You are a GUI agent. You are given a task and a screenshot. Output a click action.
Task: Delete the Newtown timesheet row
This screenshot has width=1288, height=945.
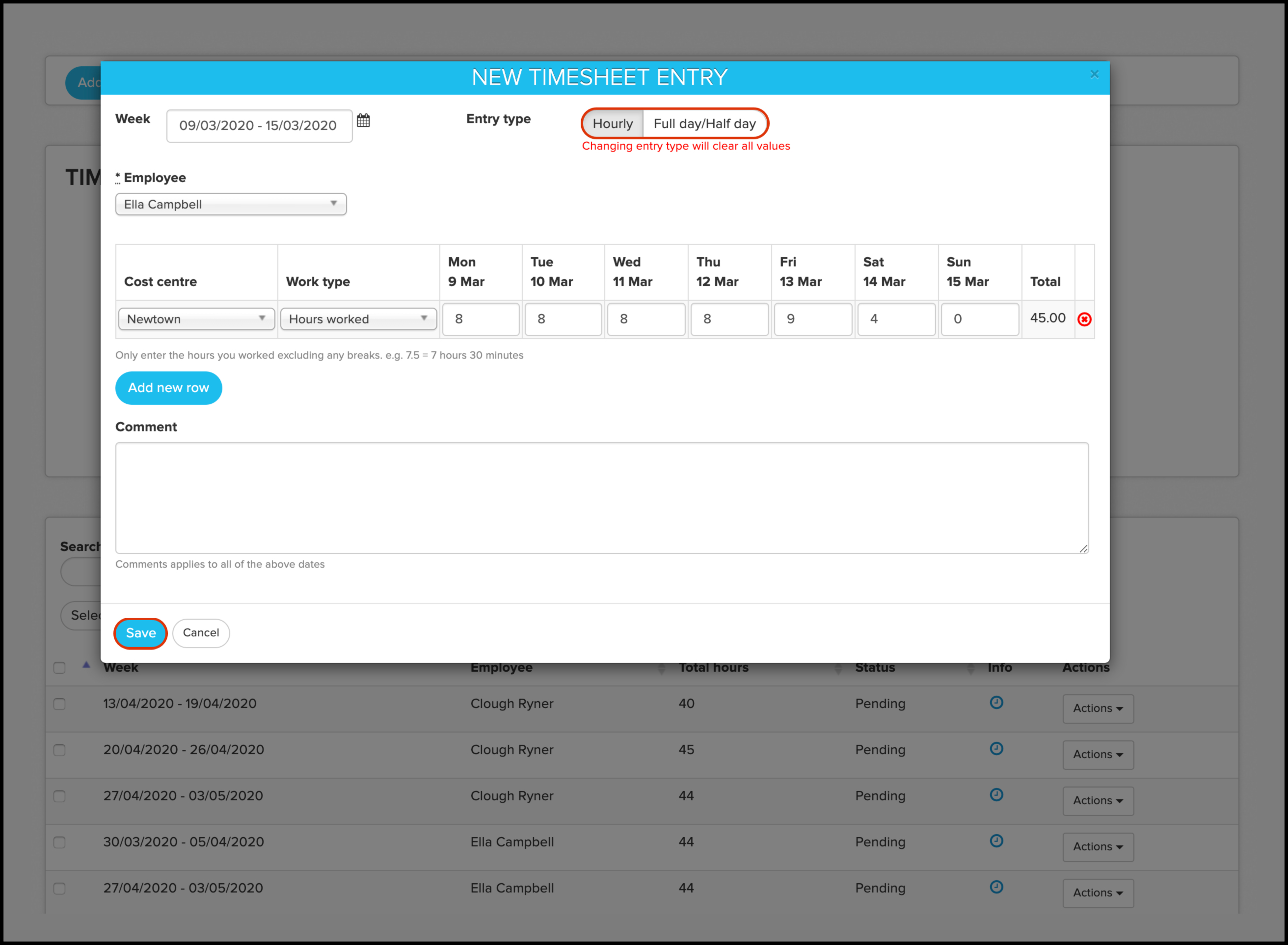pos(1084,319)
